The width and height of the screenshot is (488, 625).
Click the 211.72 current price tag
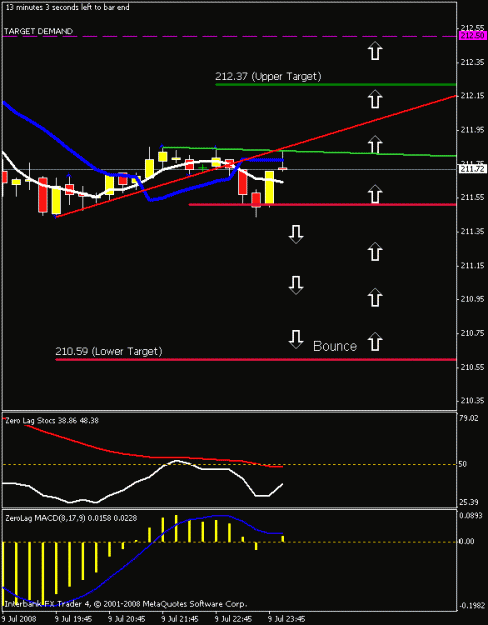pyautogui.click(x=473, y=169)
